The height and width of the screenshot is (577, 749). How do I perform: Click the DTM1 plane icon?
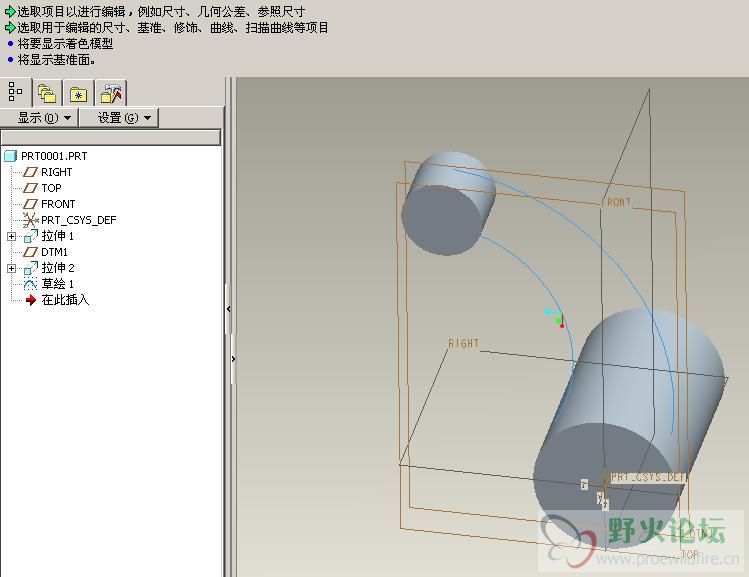(x=31, y=252)
